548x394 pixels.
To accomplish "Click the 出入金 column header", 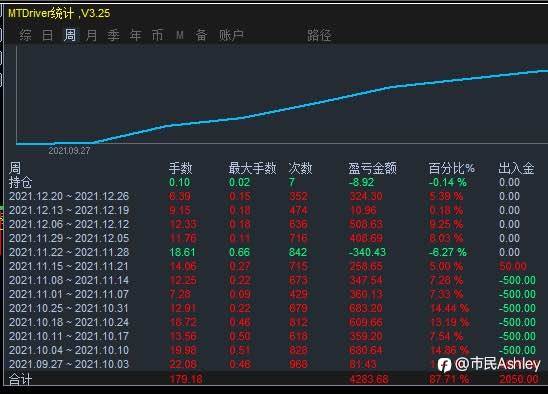I will click(516, 168).
